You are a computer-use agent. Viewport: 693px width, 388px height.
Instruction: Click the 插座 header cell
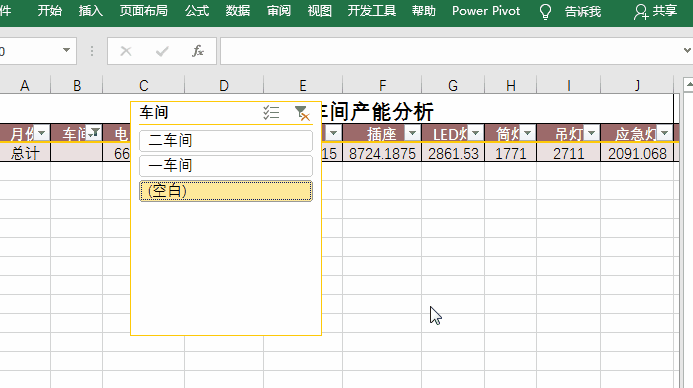point(382,133)
